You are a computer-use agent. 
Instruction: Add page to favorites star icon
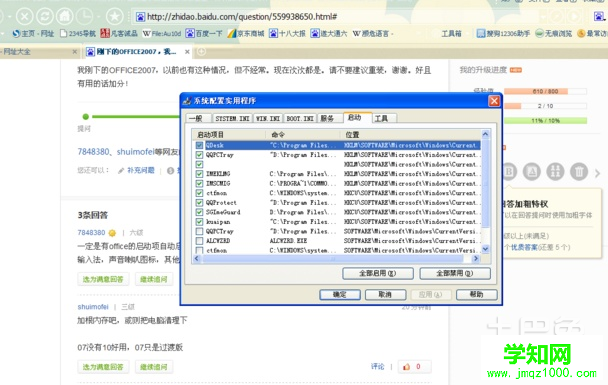pyautogui.click(x=114, y=16)
